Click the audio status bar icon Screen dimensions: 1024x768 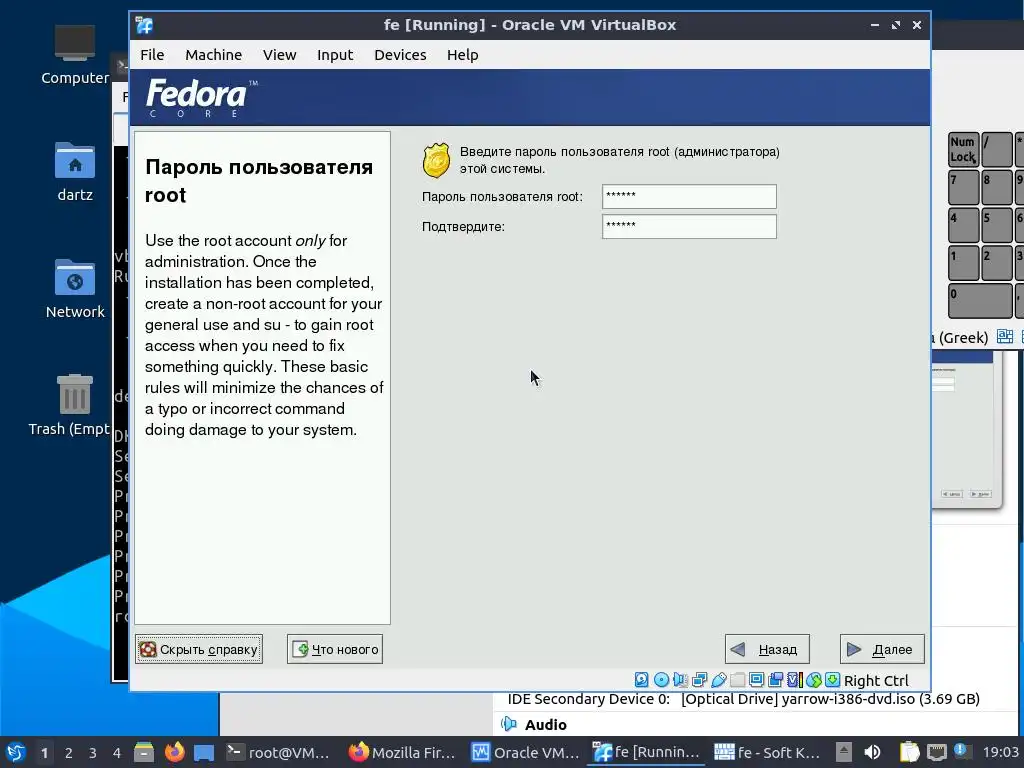coord(680,680)
